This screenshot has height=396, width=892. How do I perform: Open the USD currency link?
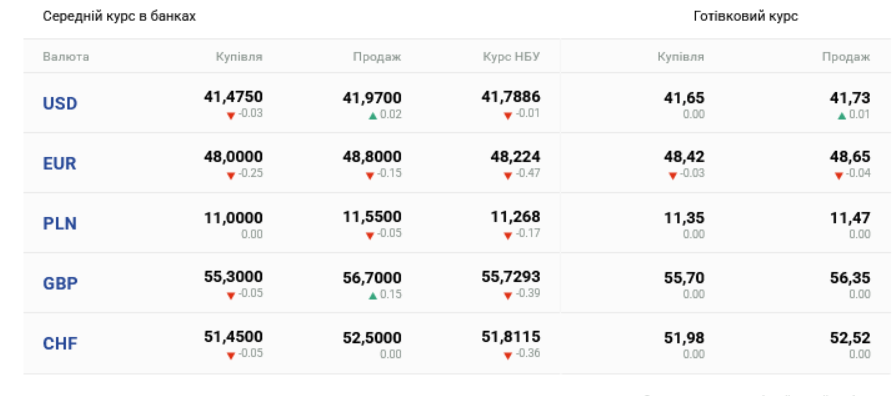[60, 104]
